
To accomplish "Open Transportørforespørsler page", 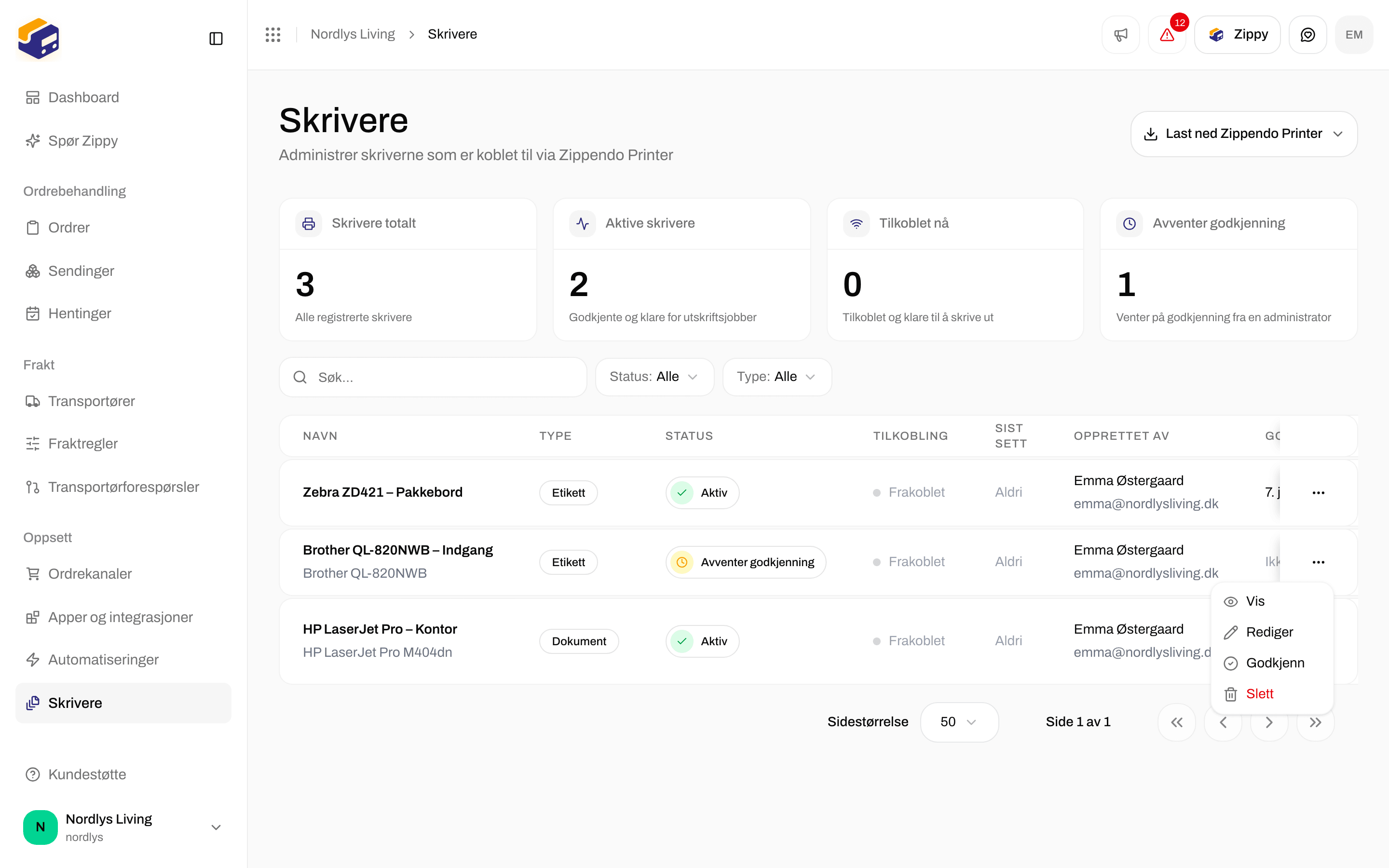I will [123, 487].
